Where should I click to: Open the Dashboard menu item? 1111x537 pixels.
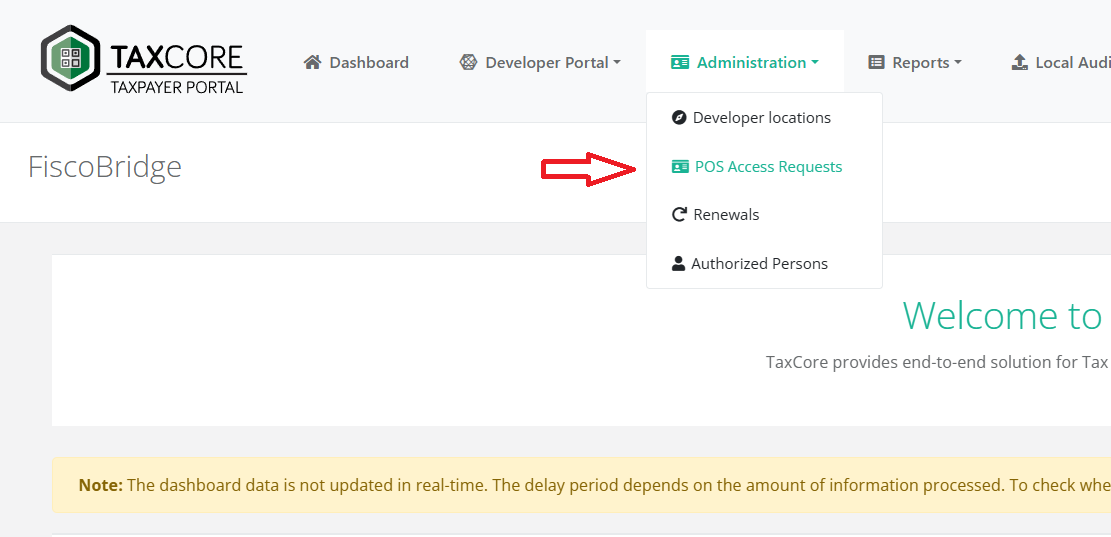(x=356, y=62)
